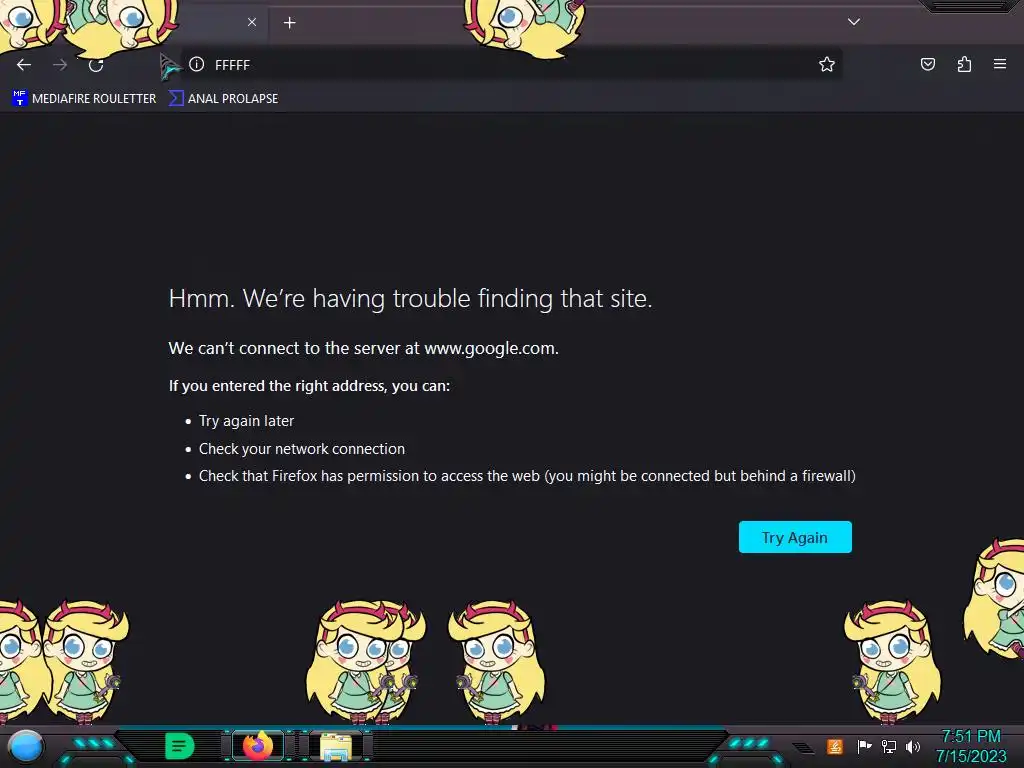Viewport: 1024px width, 768px height.
Task: Go back to the previous page
Action: [x=24, y=65]
